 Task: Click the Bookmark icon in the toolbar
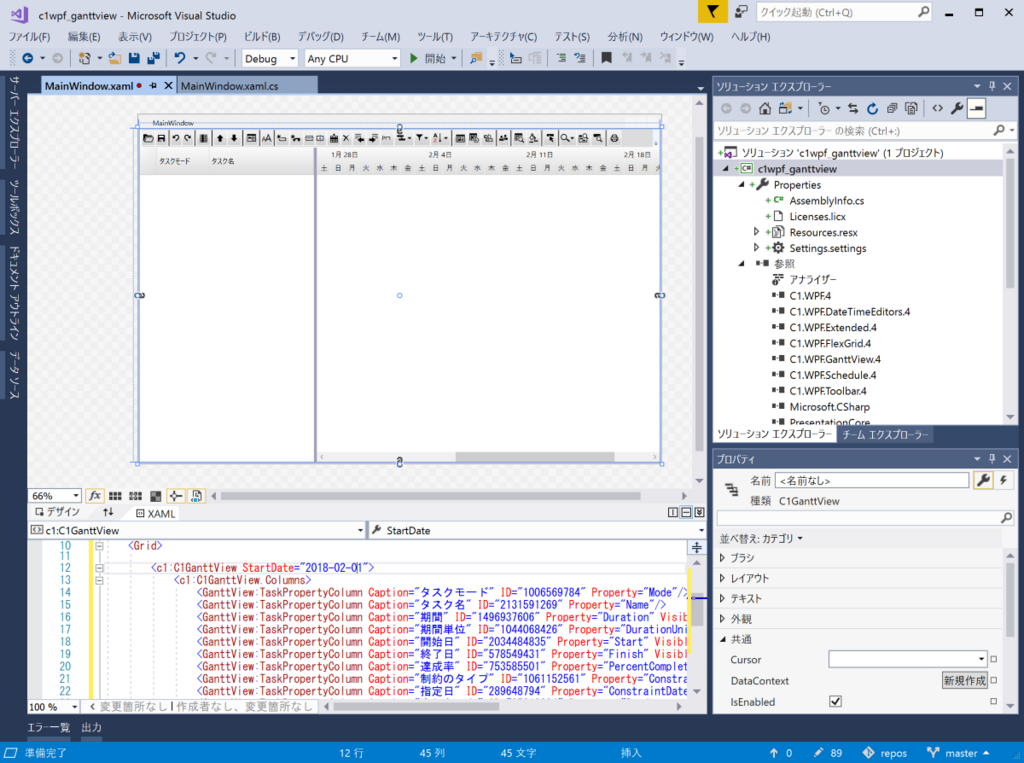(606, 58)
